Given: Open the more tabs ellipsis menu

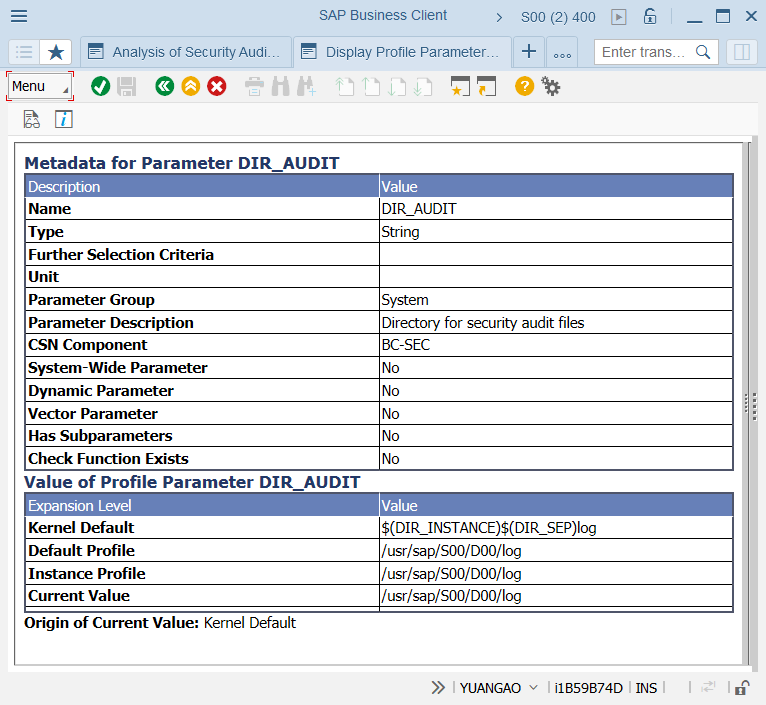Looking at the screenshot, I should click(x=562, y=53).
